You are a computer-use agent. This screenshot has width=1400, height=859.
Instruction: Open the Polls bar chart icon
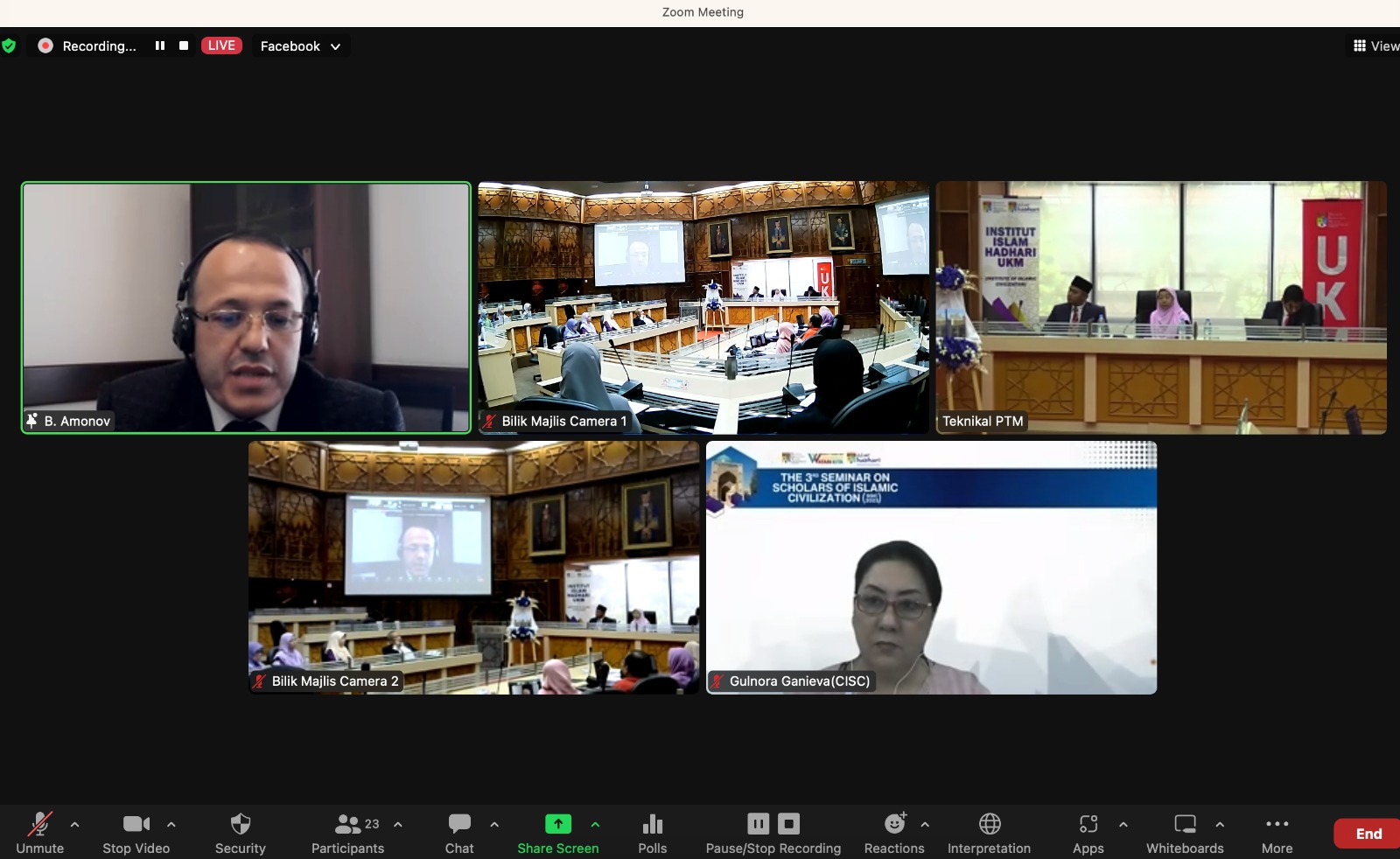click(x=652, y=833)
